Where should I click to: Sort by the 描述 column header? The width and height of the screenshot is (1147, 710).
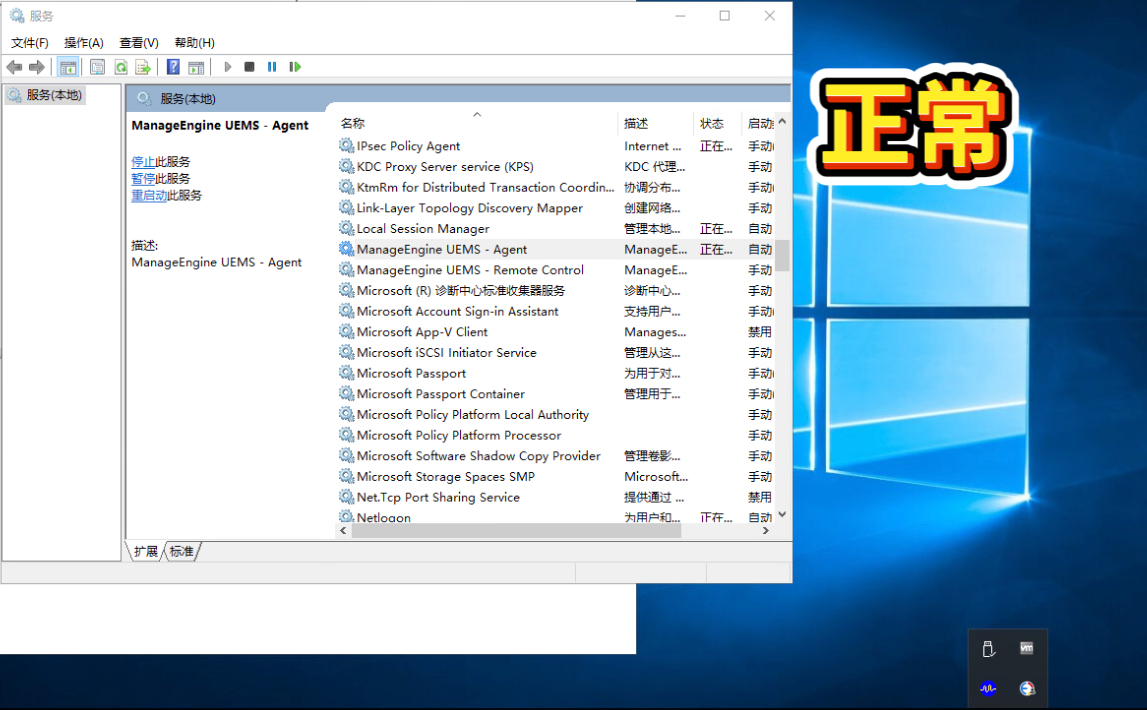[656, 124]
